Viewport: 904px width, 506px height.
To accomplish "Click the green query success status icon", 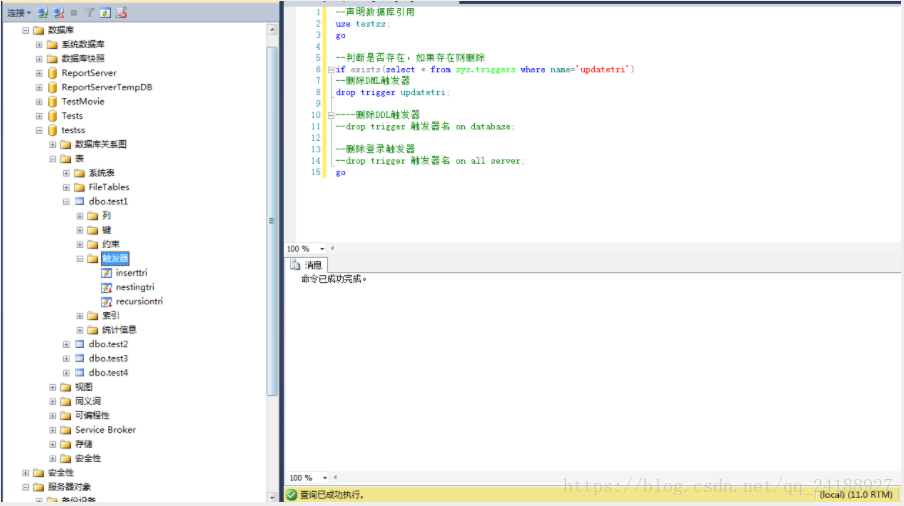I will 292,494.
